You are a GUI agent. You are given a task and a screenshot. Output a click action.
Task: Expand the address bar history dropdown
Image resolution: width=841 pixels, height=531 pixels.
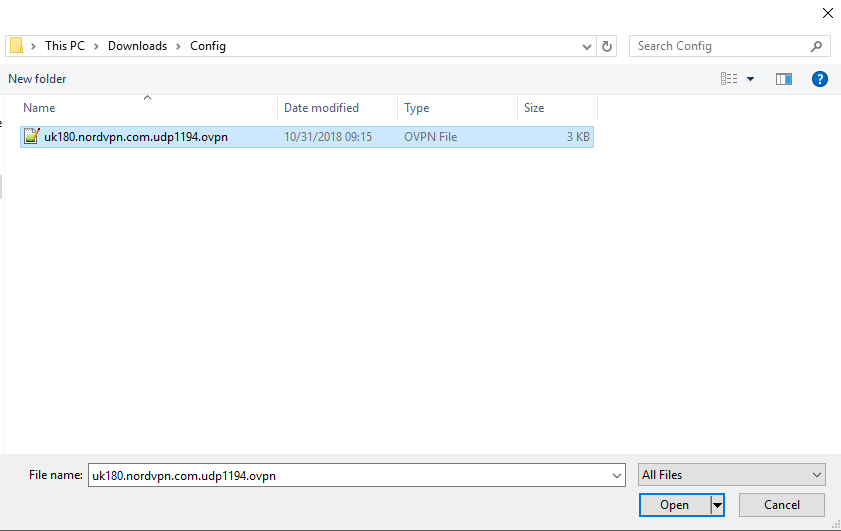tap(586, 47)
